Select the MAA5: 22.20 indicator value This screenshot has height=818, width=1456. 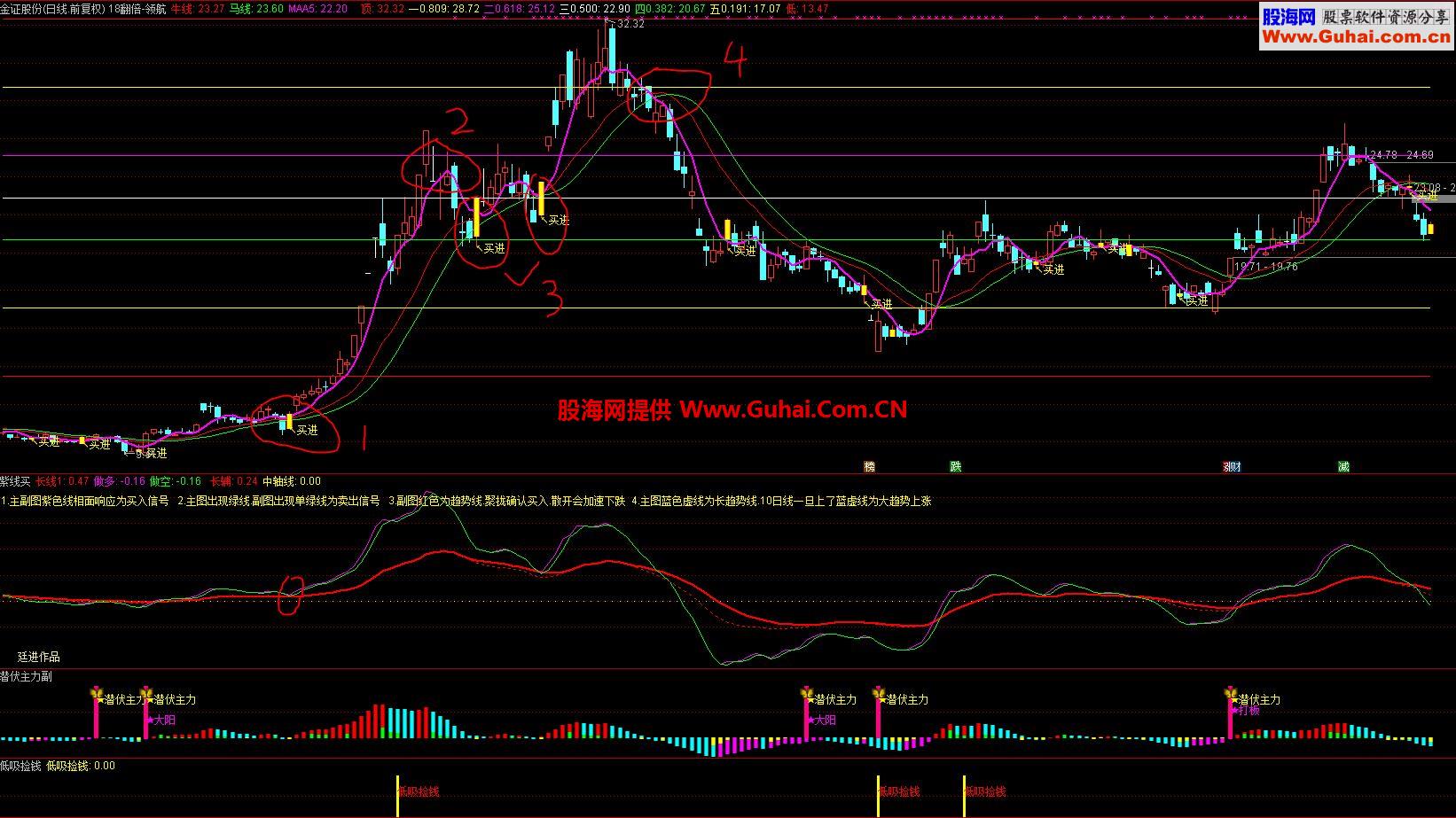pos(318,8)
